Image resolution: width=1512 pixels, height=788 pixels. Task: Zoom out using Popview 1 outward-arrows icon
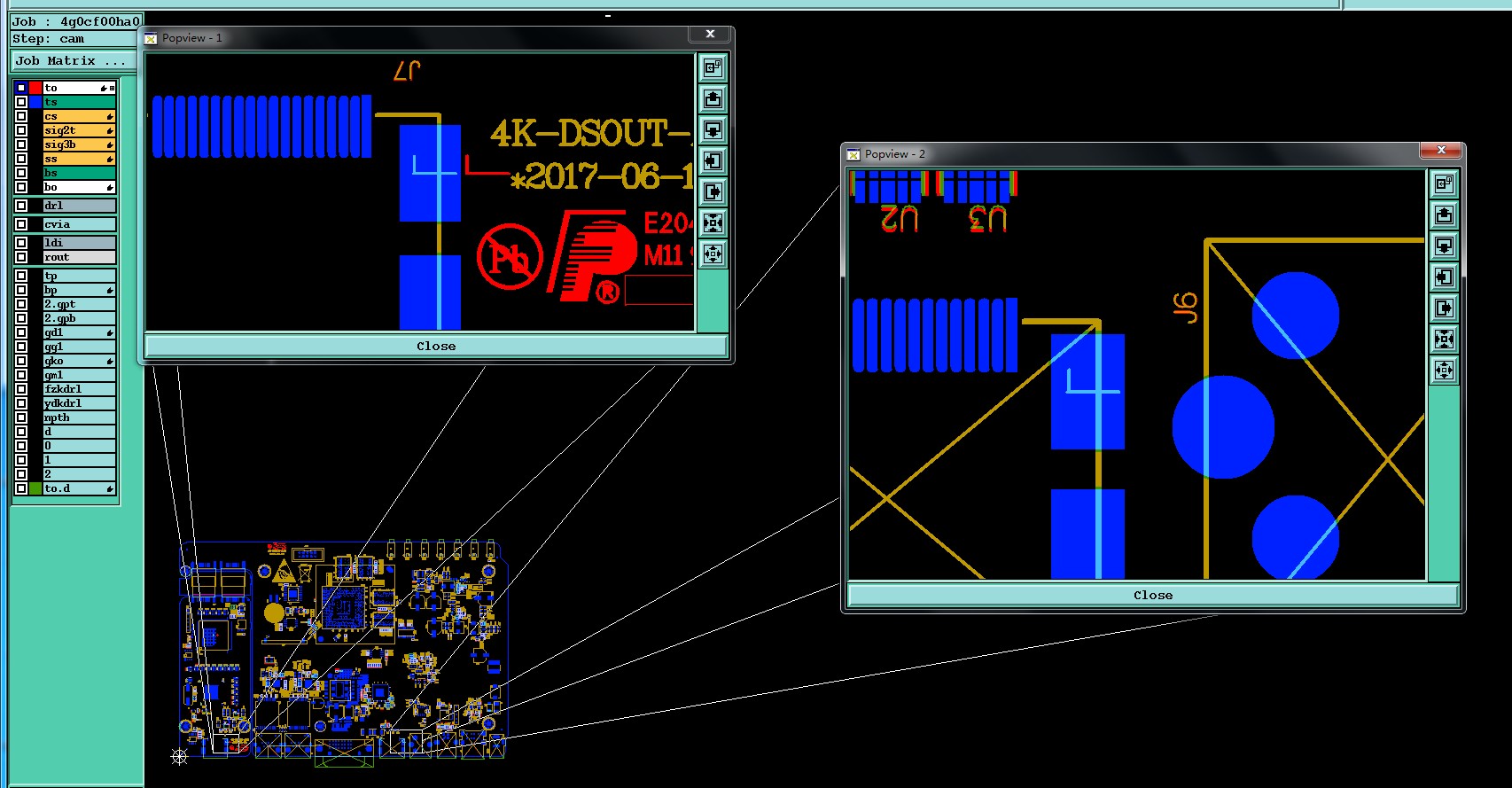tap(713, 254)
